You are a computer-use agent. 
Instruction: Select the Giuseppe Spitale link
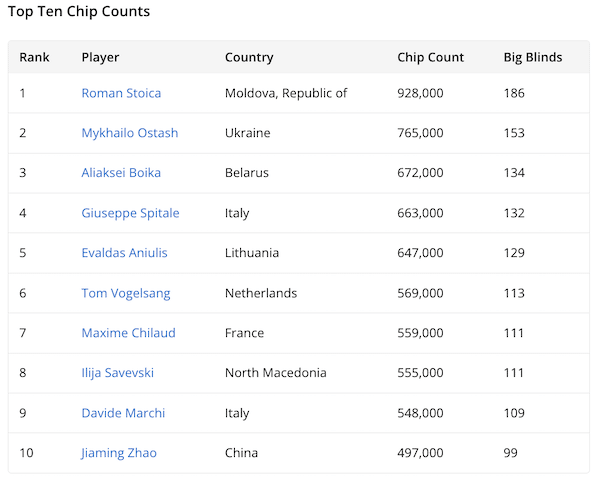pos(130,213)
